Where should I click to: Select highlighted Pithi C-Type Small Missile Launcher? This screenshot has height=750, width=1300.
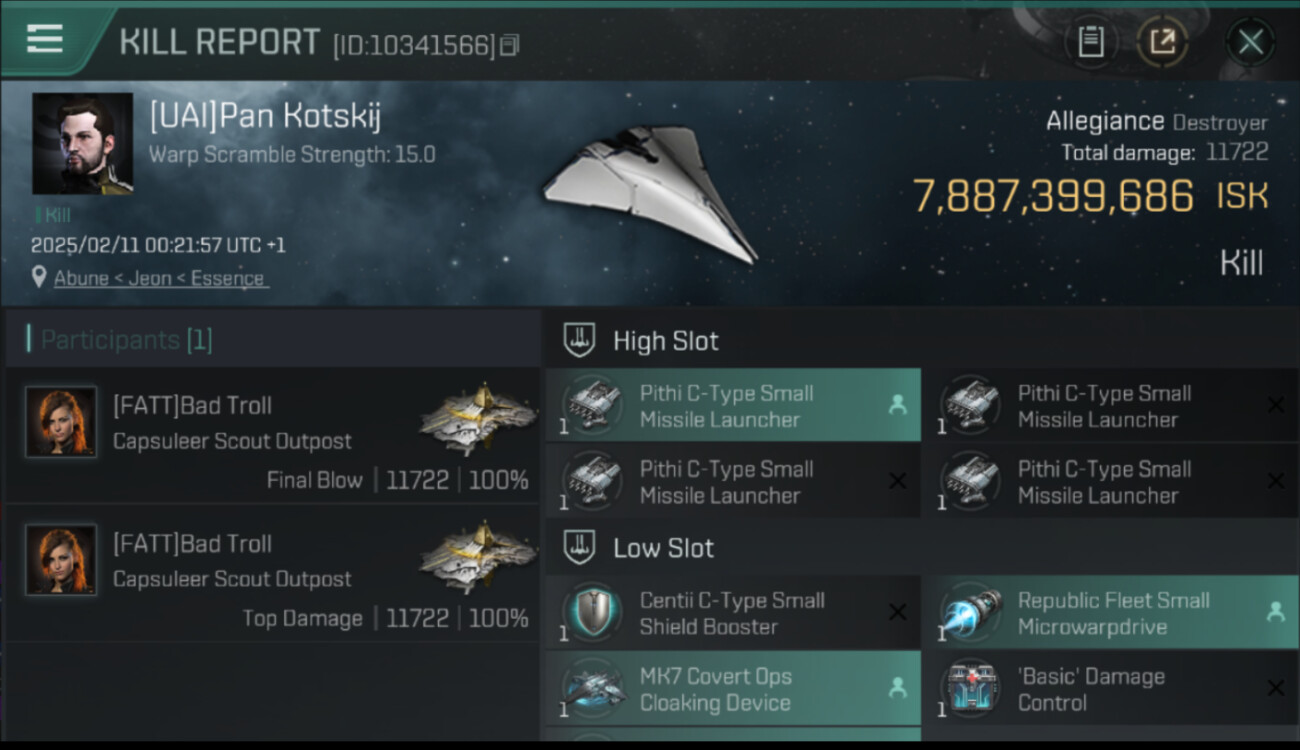click(733, 405)
